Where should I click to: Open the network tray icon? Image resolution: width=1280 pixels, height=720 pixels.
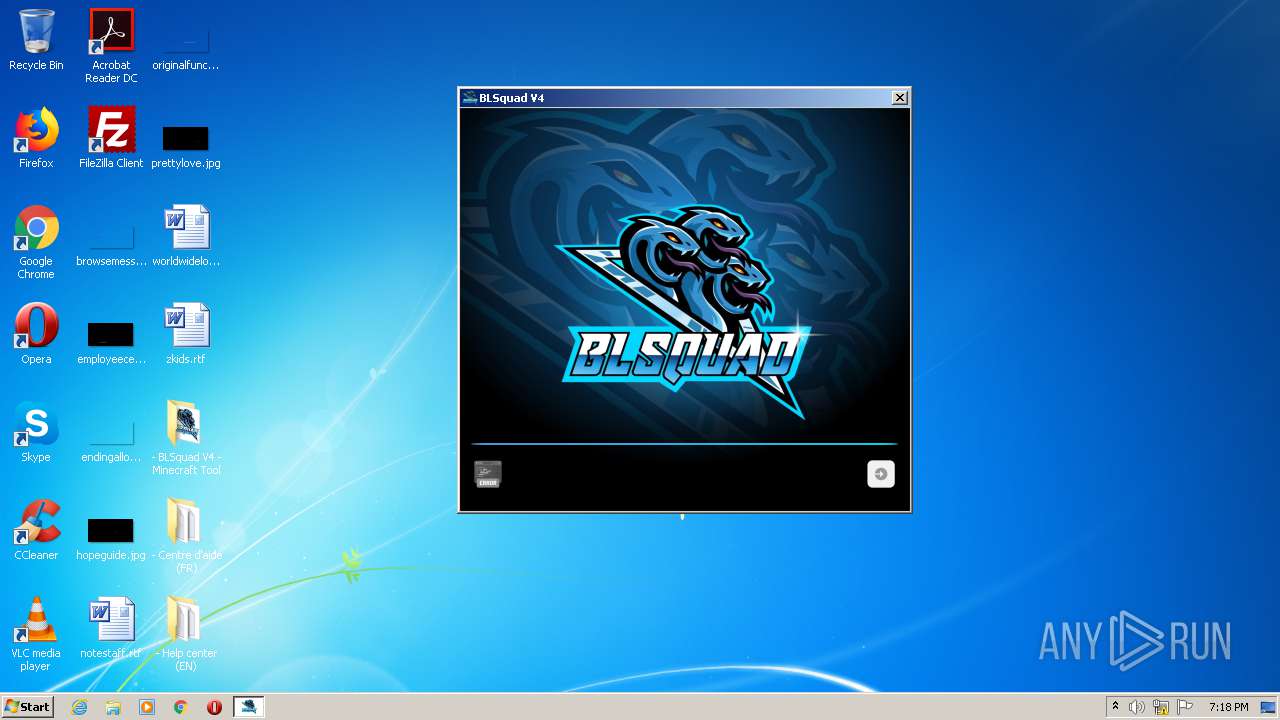coord(1161,707)
